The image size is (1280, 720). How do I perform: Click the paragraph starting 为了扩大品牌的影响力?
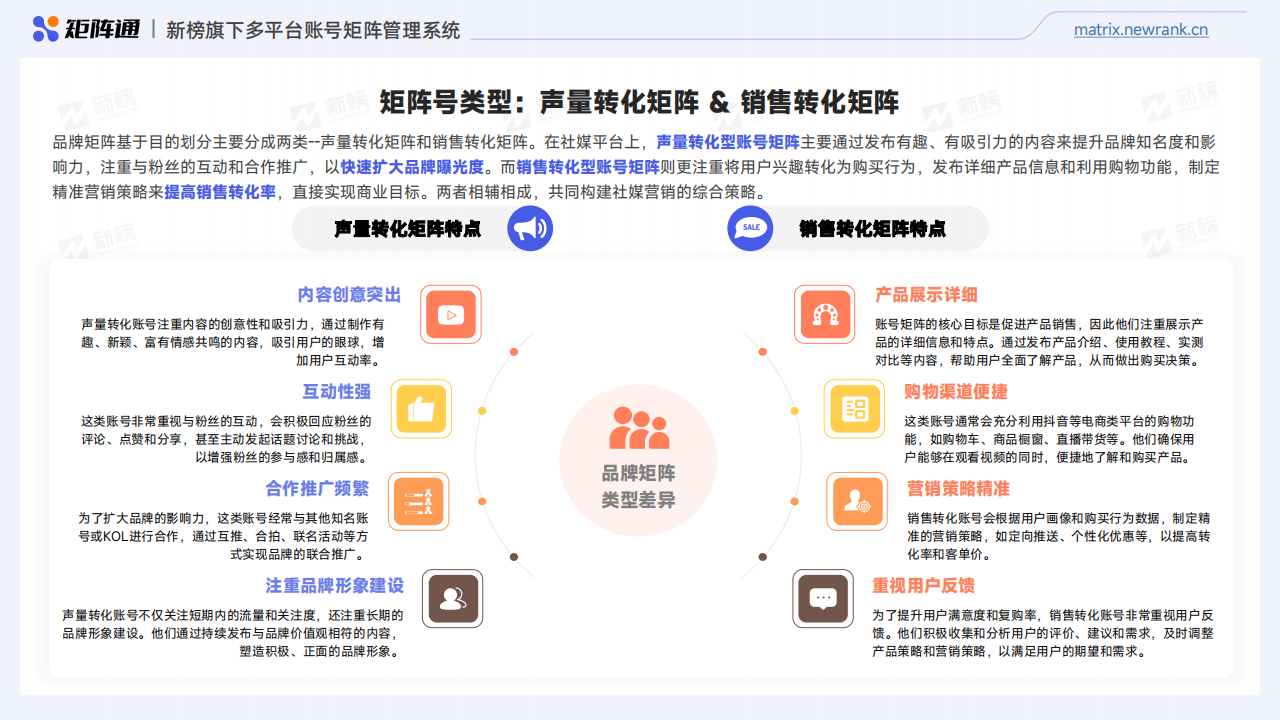pyautogui.click(x=223, y=536)
